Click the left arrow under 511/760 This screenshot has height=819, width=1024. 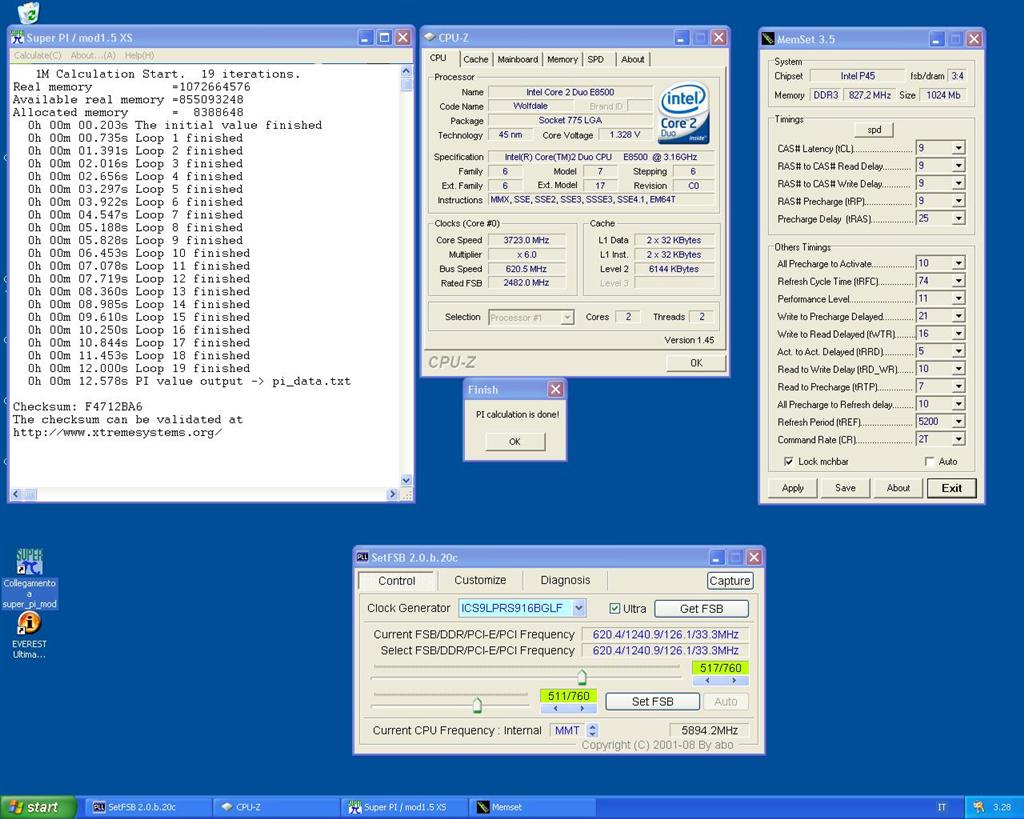tap(555, 708)
